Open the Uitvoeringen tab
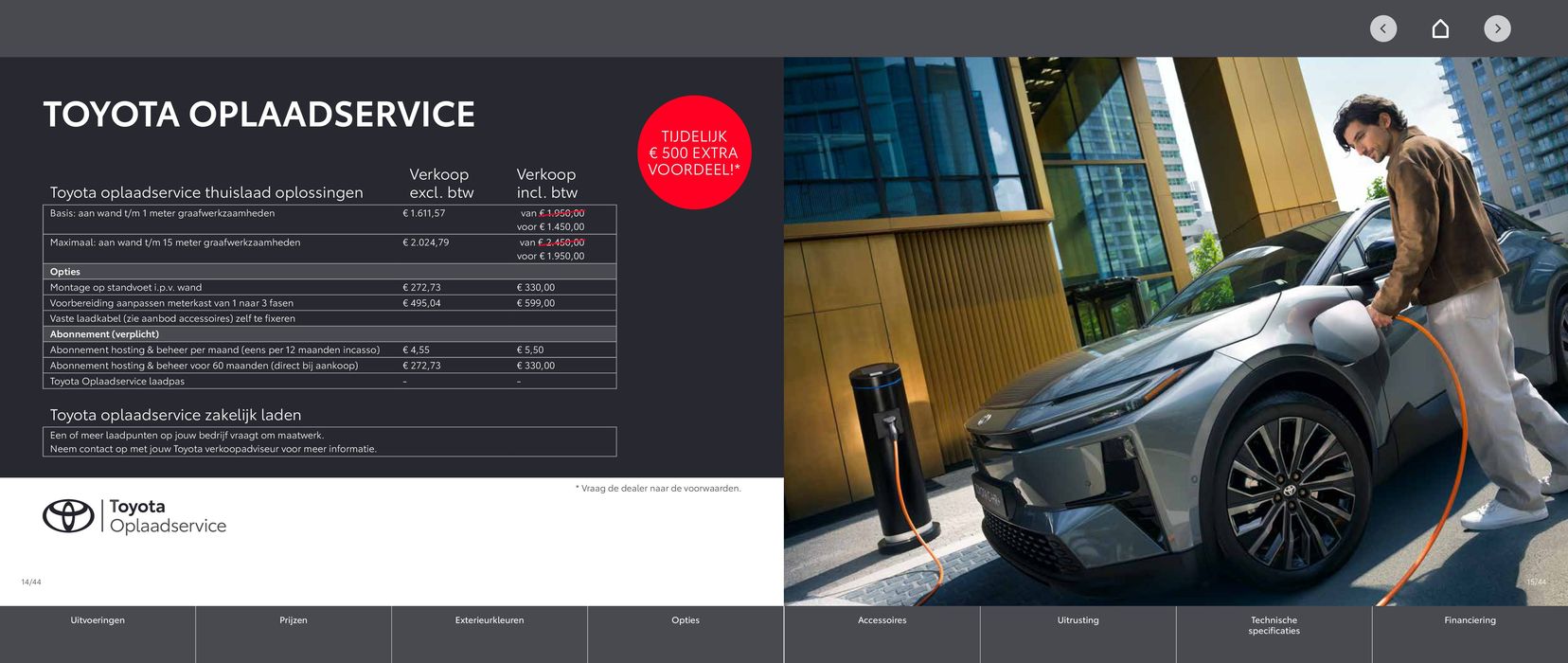 [x=98, y=620]
